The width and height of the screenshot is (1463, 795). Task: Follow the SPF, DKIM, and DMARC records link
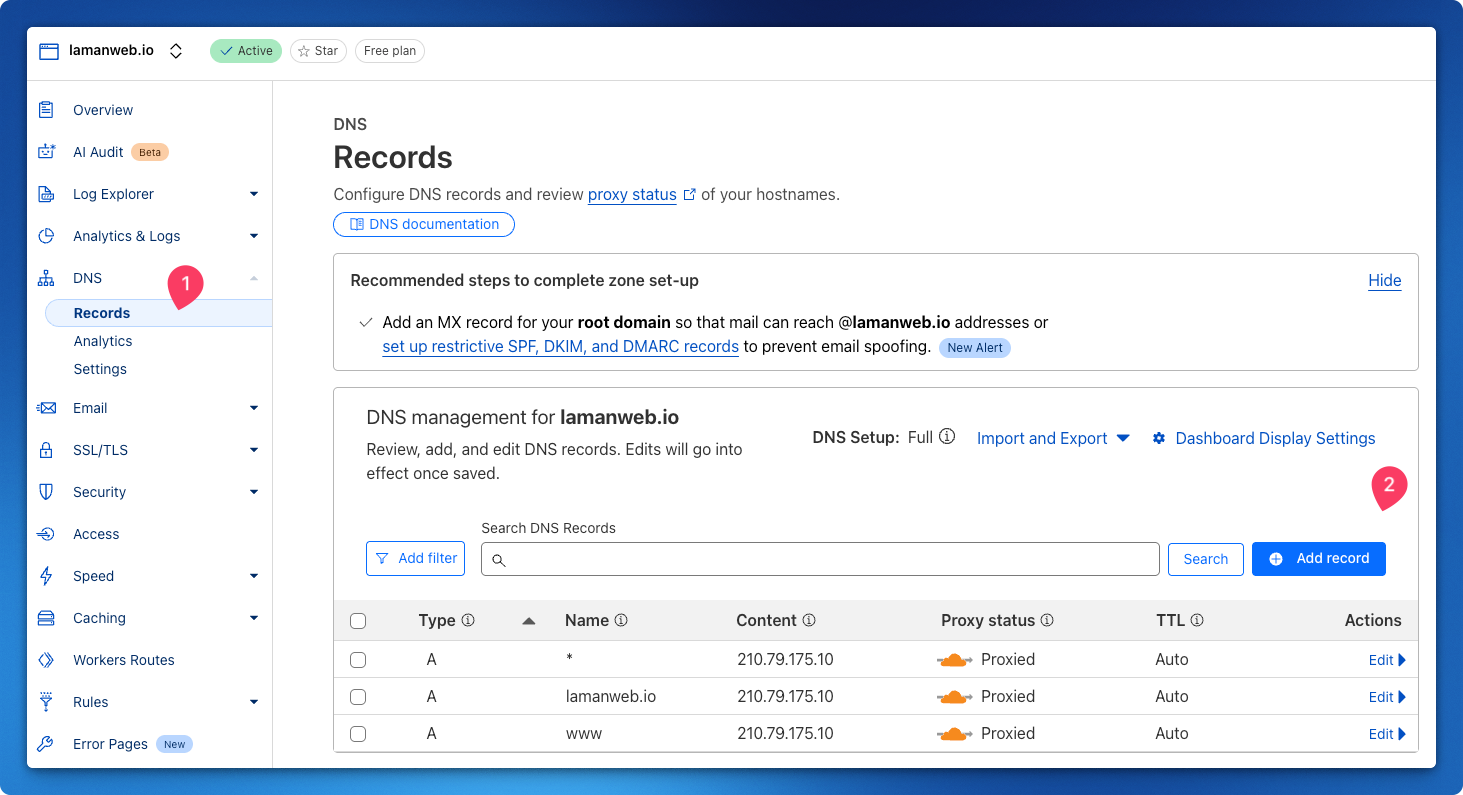click(561, 347)
